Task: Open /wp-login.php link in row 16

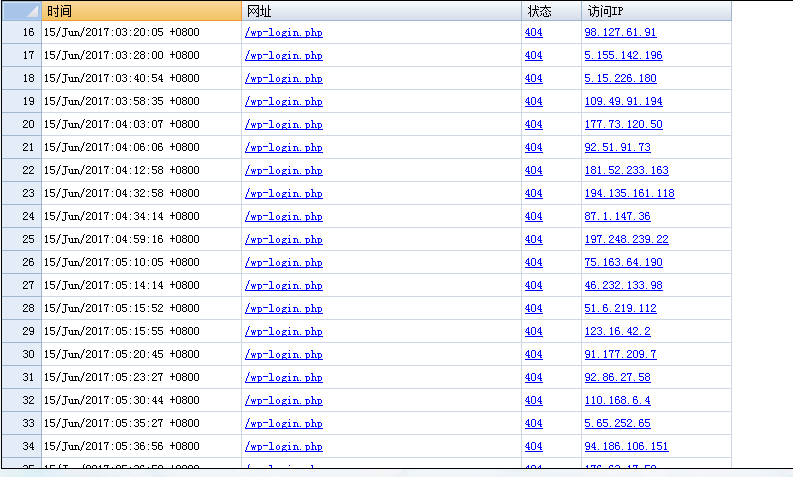Action: pyautogui.click(x=283, y=33)
